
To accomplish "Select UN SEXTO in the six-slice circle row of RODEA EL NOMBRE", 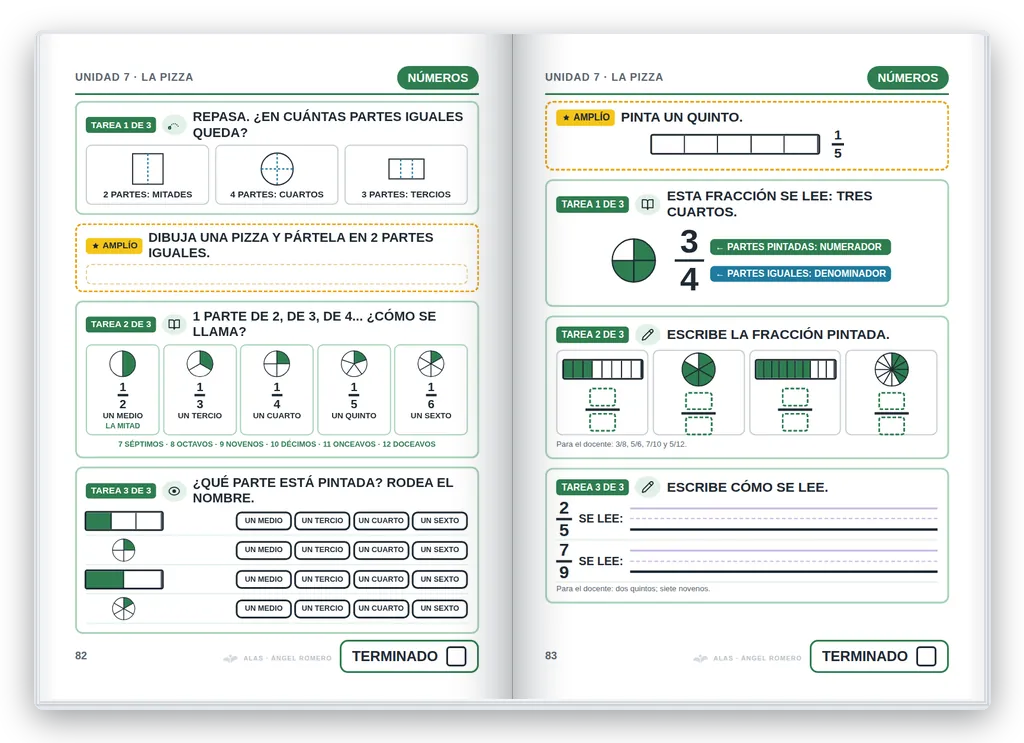I will click(440, 608).
